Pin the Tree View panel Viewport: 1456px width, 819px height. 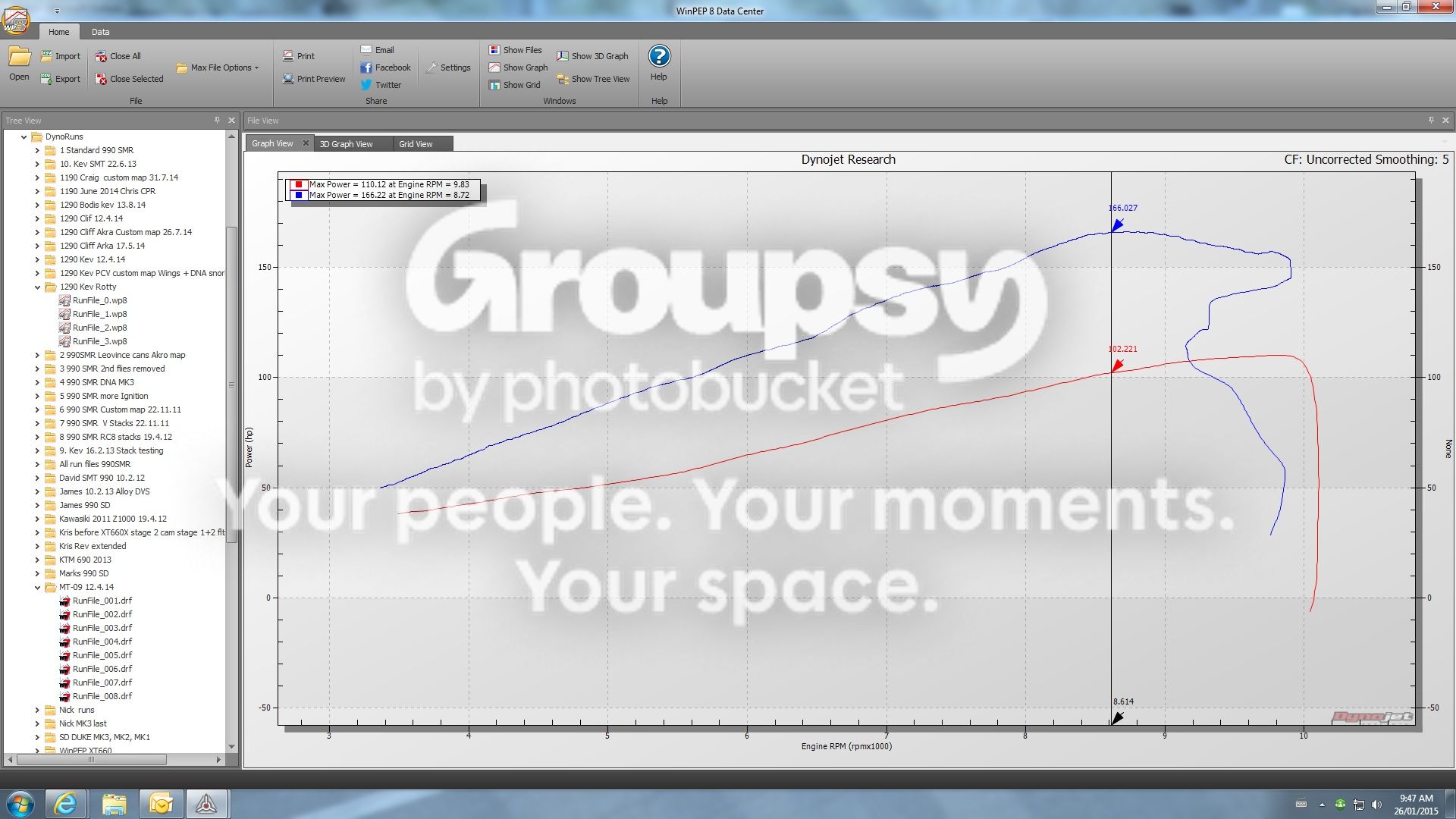pyautogui.click(x=217, y=120)
